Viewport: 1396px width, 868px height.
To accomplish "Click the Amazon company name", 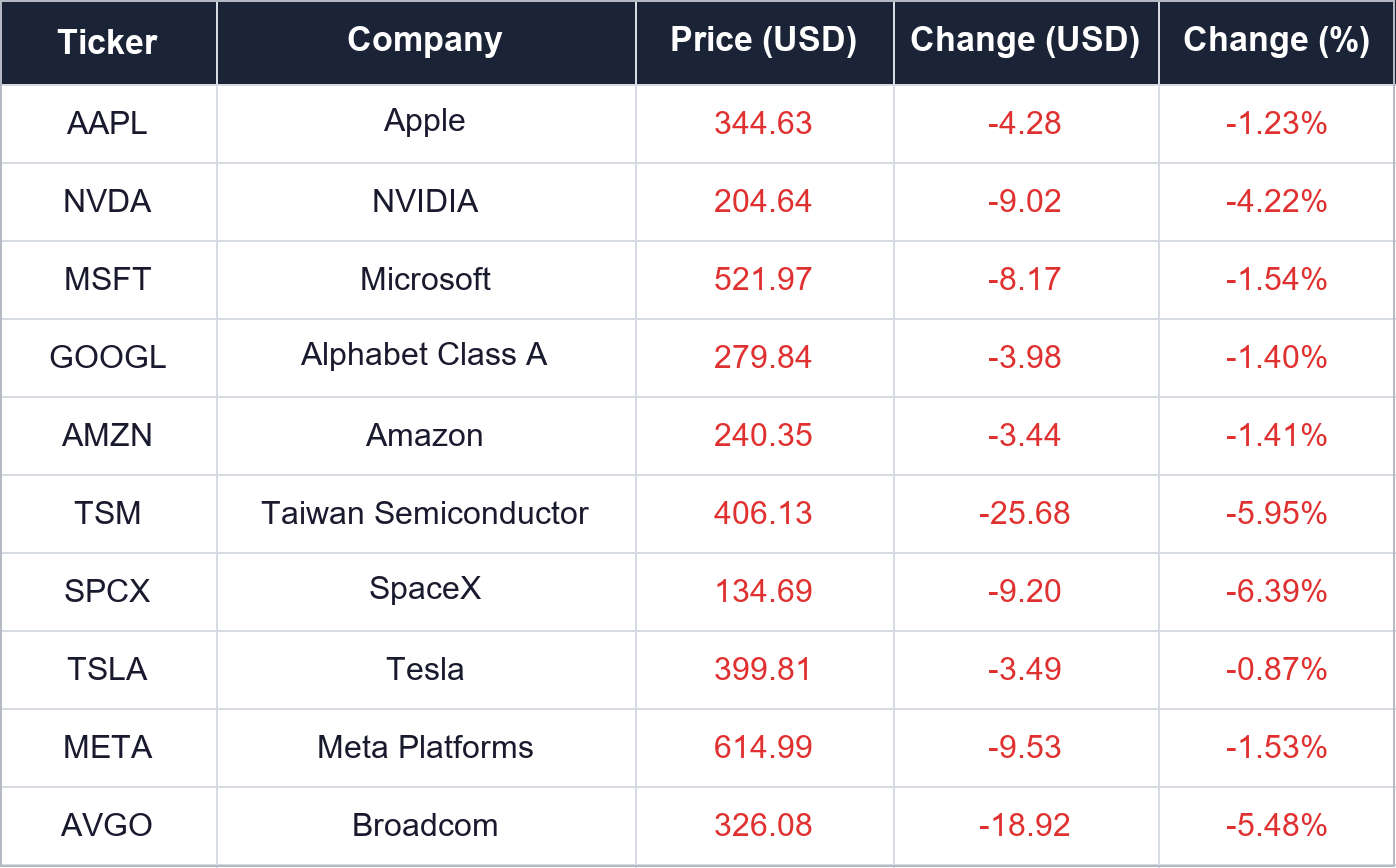I will pos(425,435).
